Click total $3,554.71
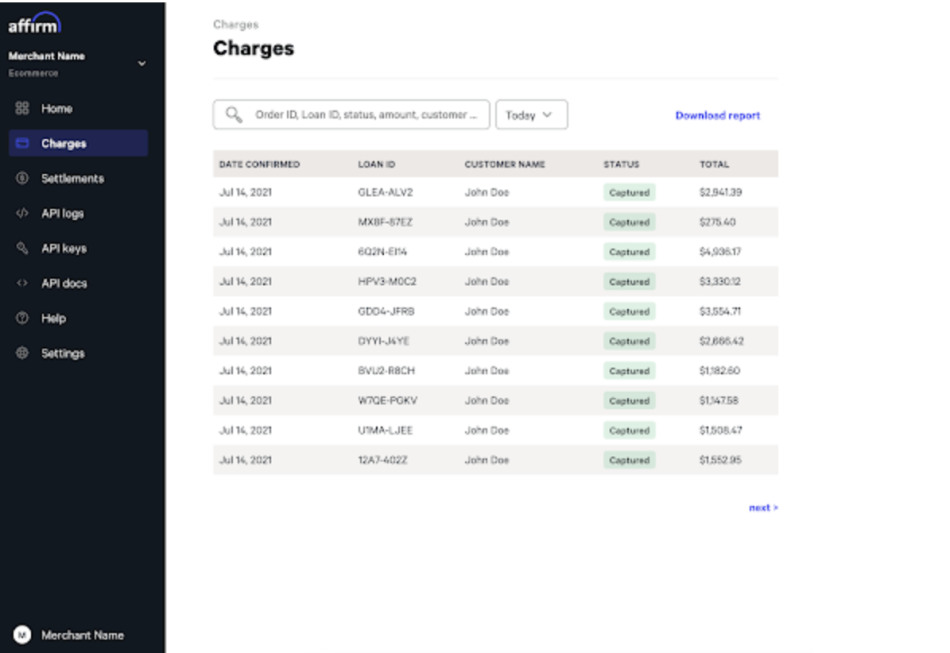The width and height of the screenshot is (950, 653). (x=720, y=311)
